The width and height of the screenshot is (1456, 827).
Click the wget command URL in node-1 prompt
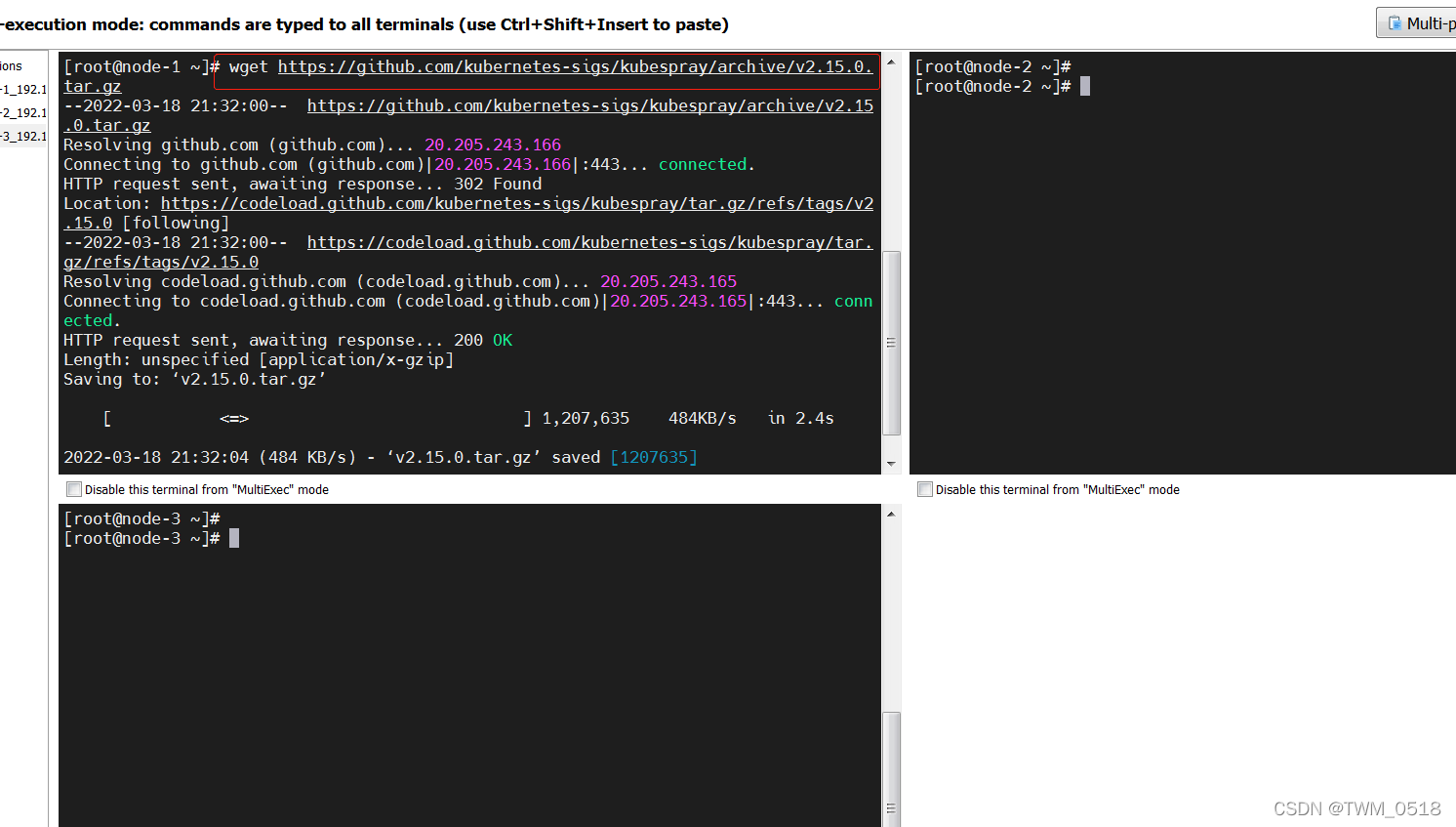coord(574,66)
